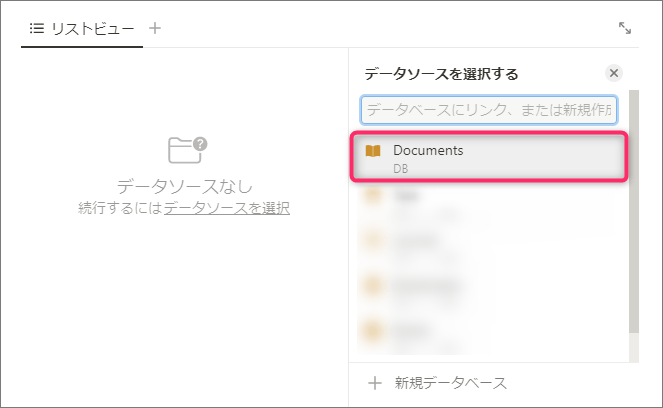Screen dimensions: 663x408
Task: Click the Documents book icon
Action: [373, 151]
